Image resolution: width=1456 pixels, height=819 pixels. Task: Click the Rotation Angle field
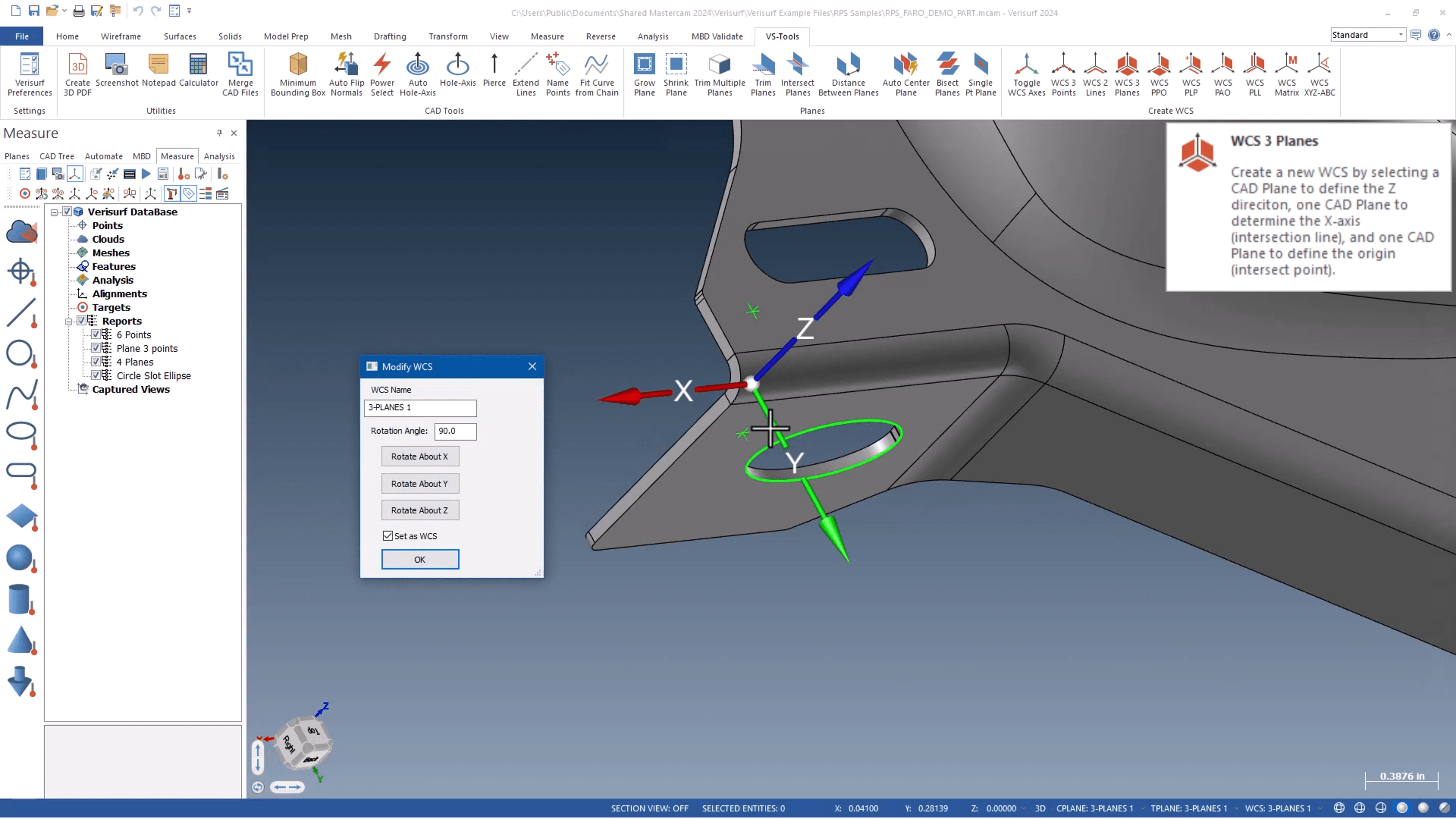tap(455, 431)
